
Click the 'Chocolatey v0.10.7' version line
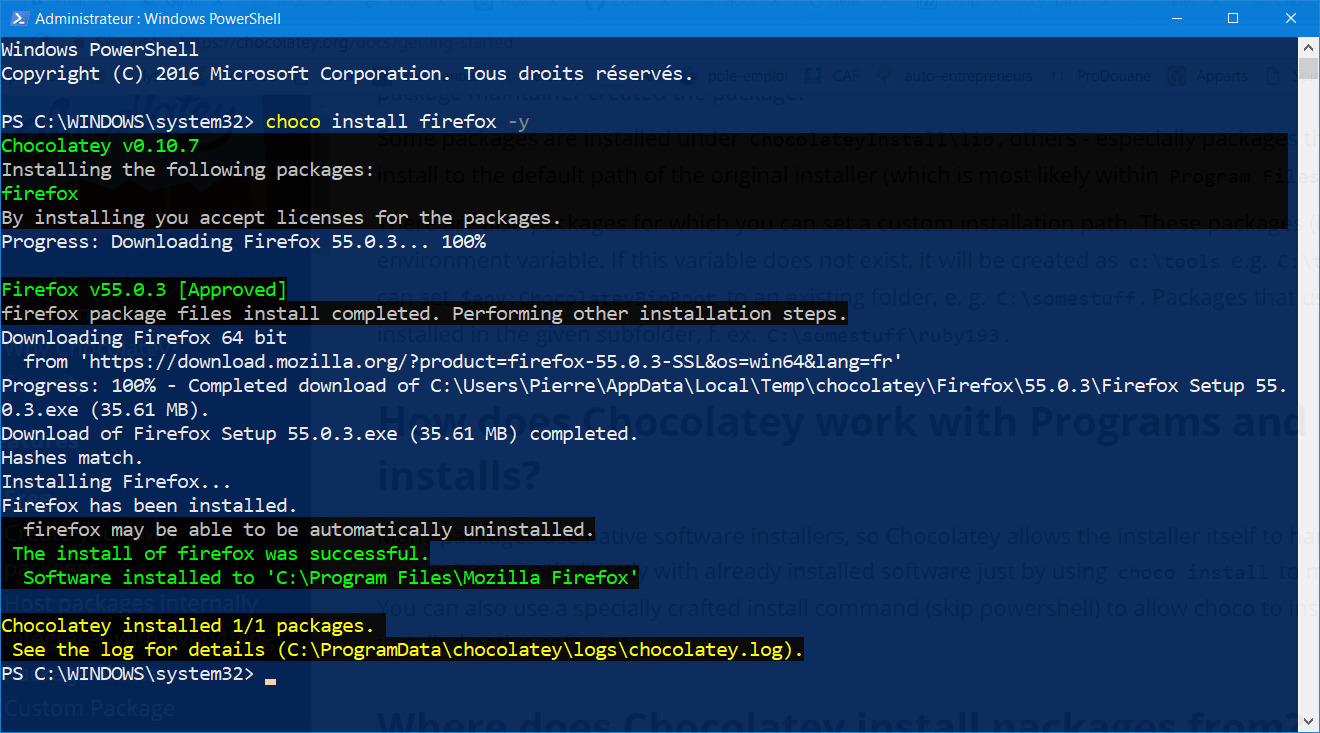(100, 146)
